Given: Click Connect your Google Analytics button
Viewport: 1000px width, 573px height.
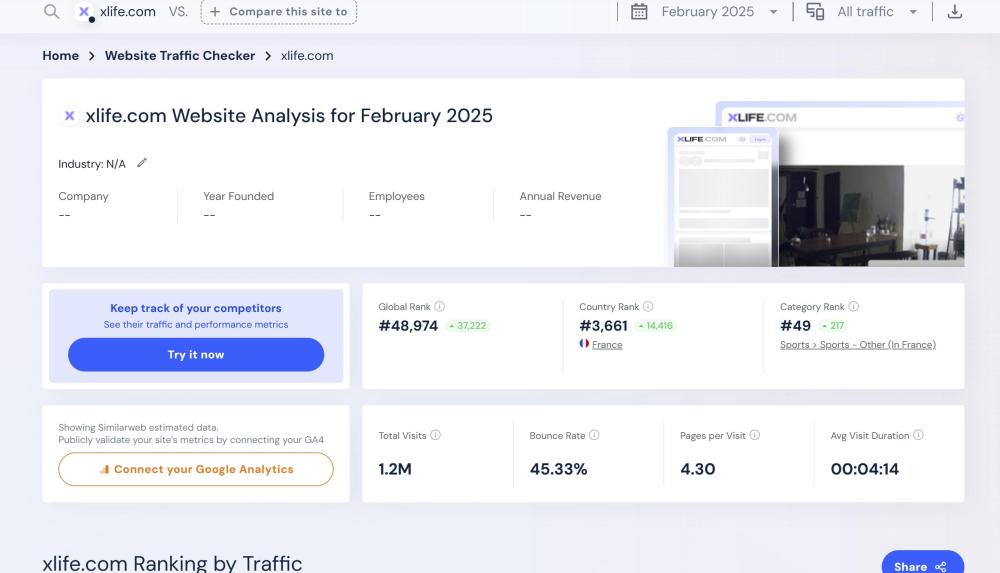Looking at the screenshot, I should pyautogui.click(x=196, y=469).
